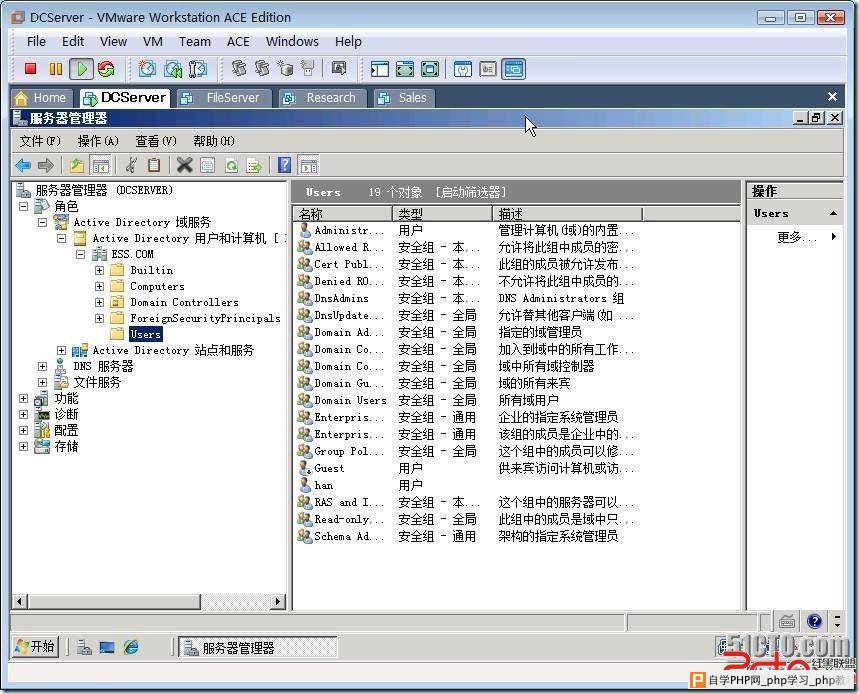The image size is (859, 694).
Task: Open the VMware ACE menu
Action: click(238, 42)
